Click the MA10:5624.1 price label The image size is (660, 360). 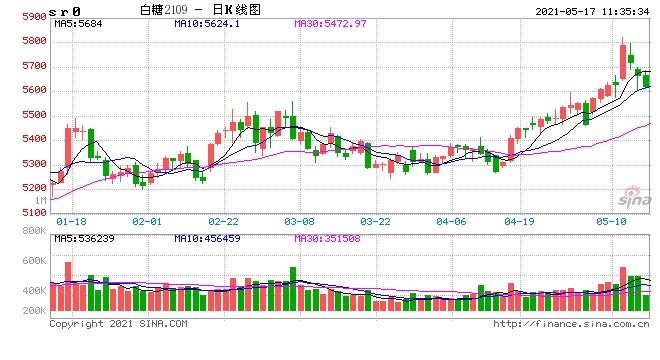click(207, 24)
